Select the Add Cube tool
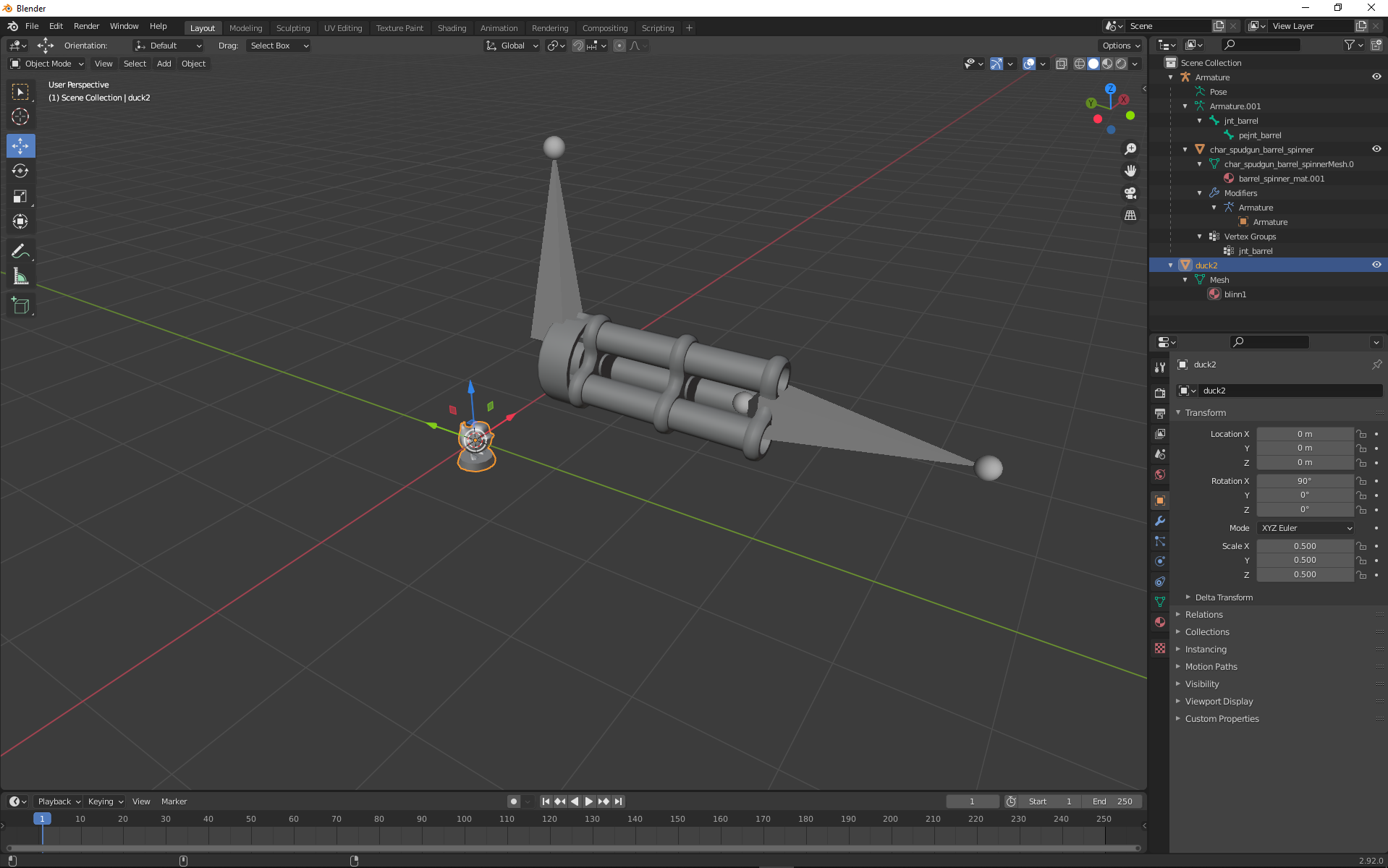1388x868 pixels. 20,306
